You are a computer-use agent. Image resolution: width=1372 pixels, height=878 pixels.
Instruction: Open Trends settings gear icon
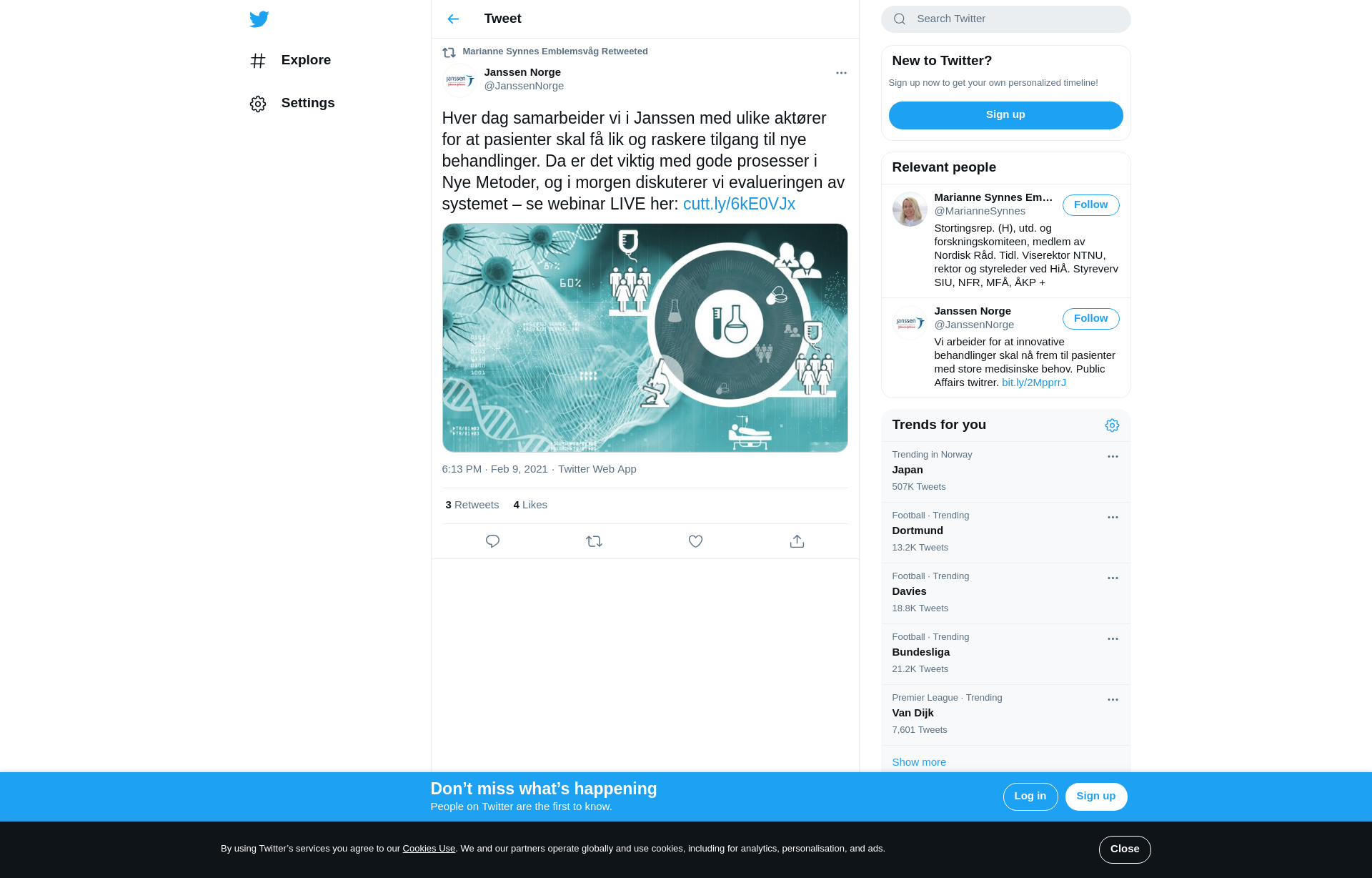1112,425
